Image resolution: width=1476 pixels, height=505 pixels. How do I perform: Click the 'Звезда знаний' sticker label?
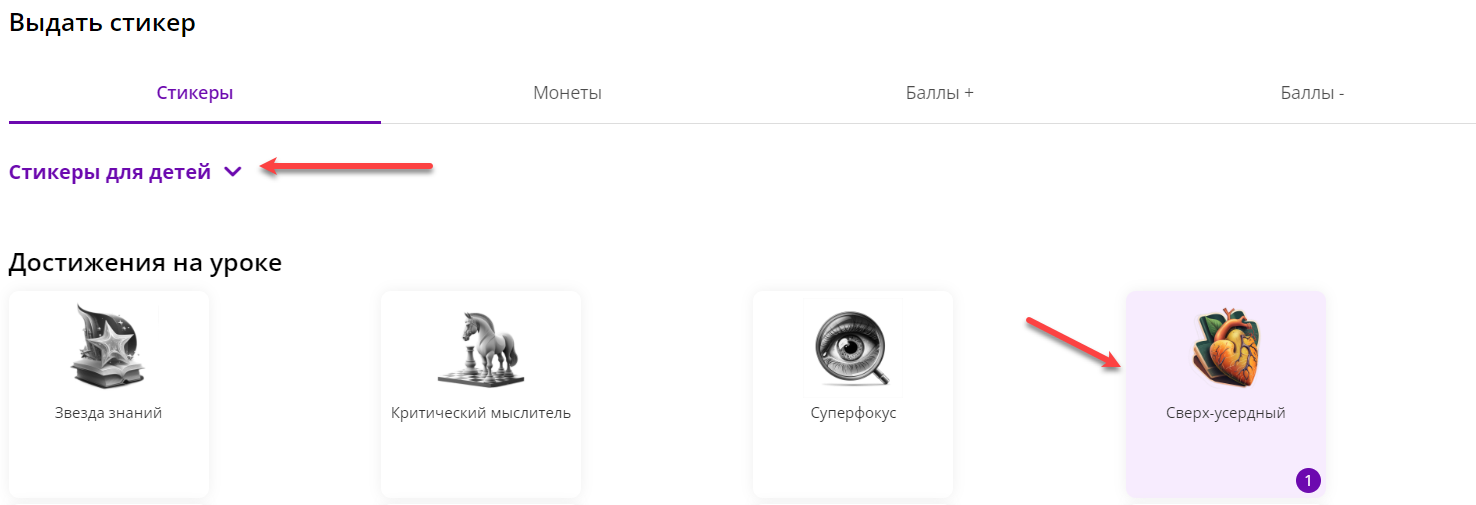click(108, 413)
